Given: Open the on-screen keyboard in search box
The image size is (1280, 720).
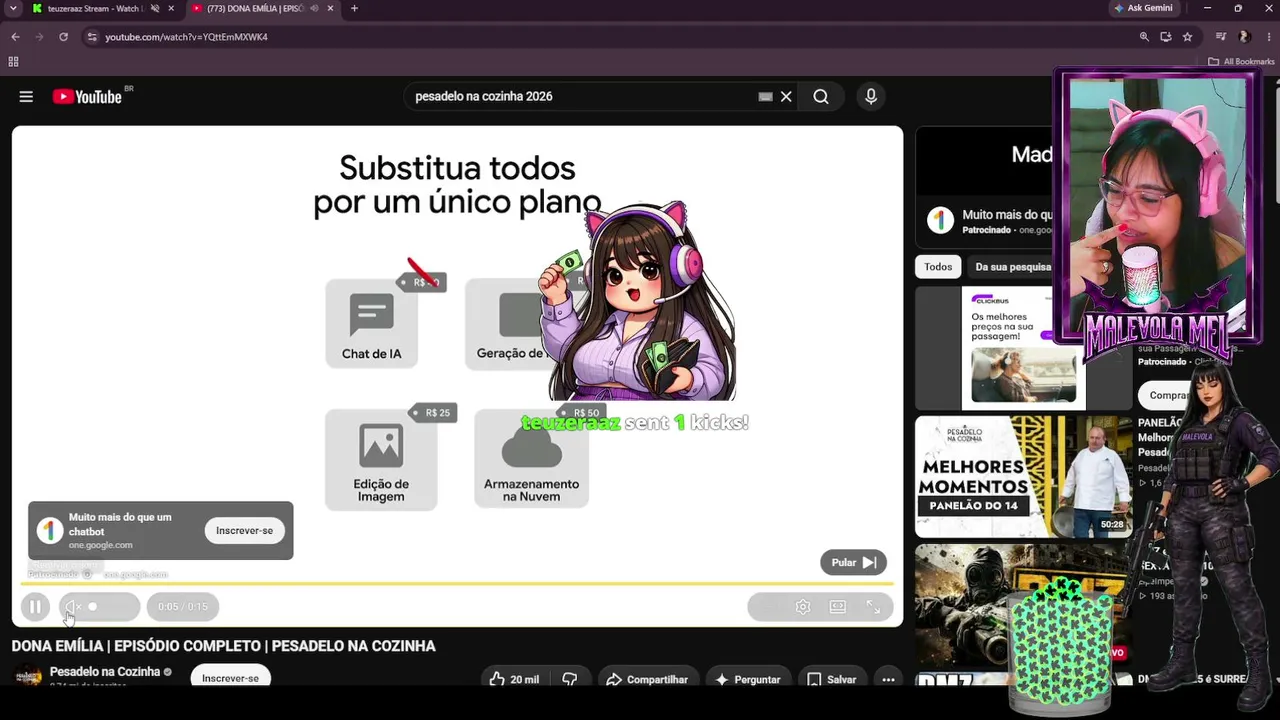Looking at the screenshot, I should (765, 97).
